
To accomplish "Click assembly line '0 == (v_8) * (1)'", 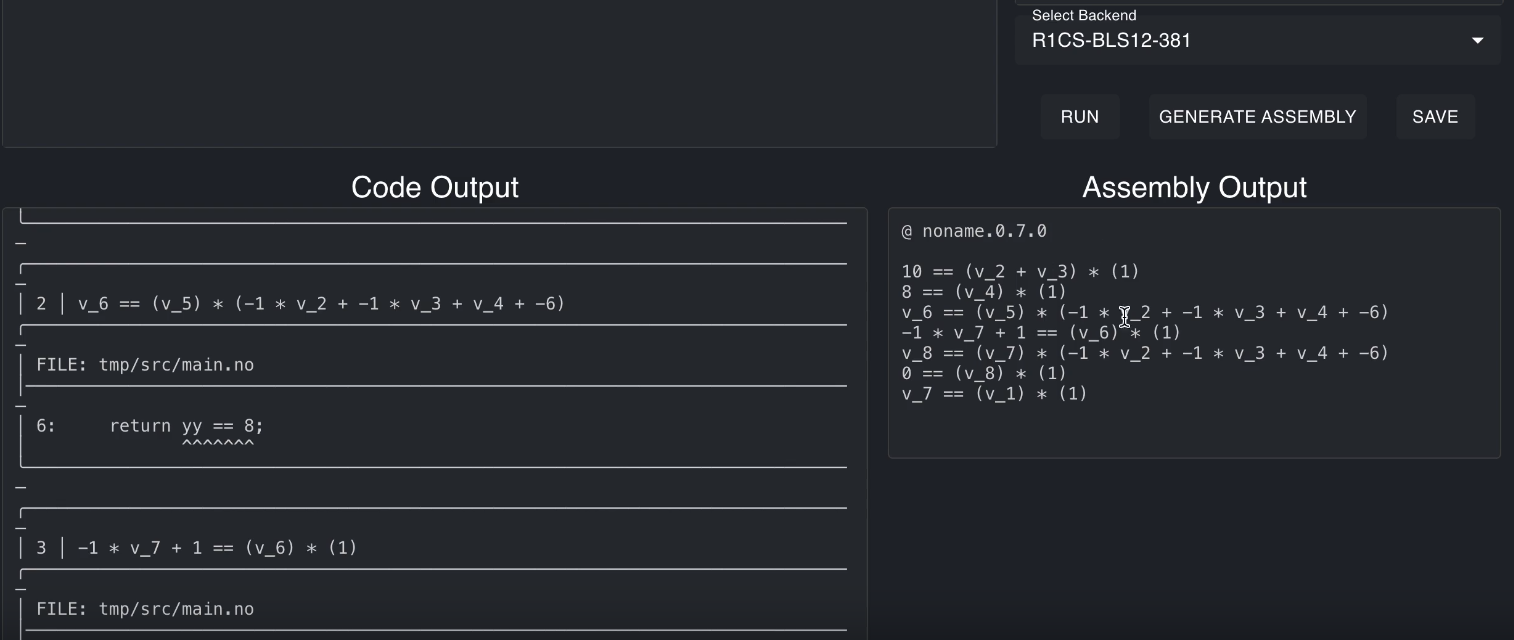I will tap(984, 373).
